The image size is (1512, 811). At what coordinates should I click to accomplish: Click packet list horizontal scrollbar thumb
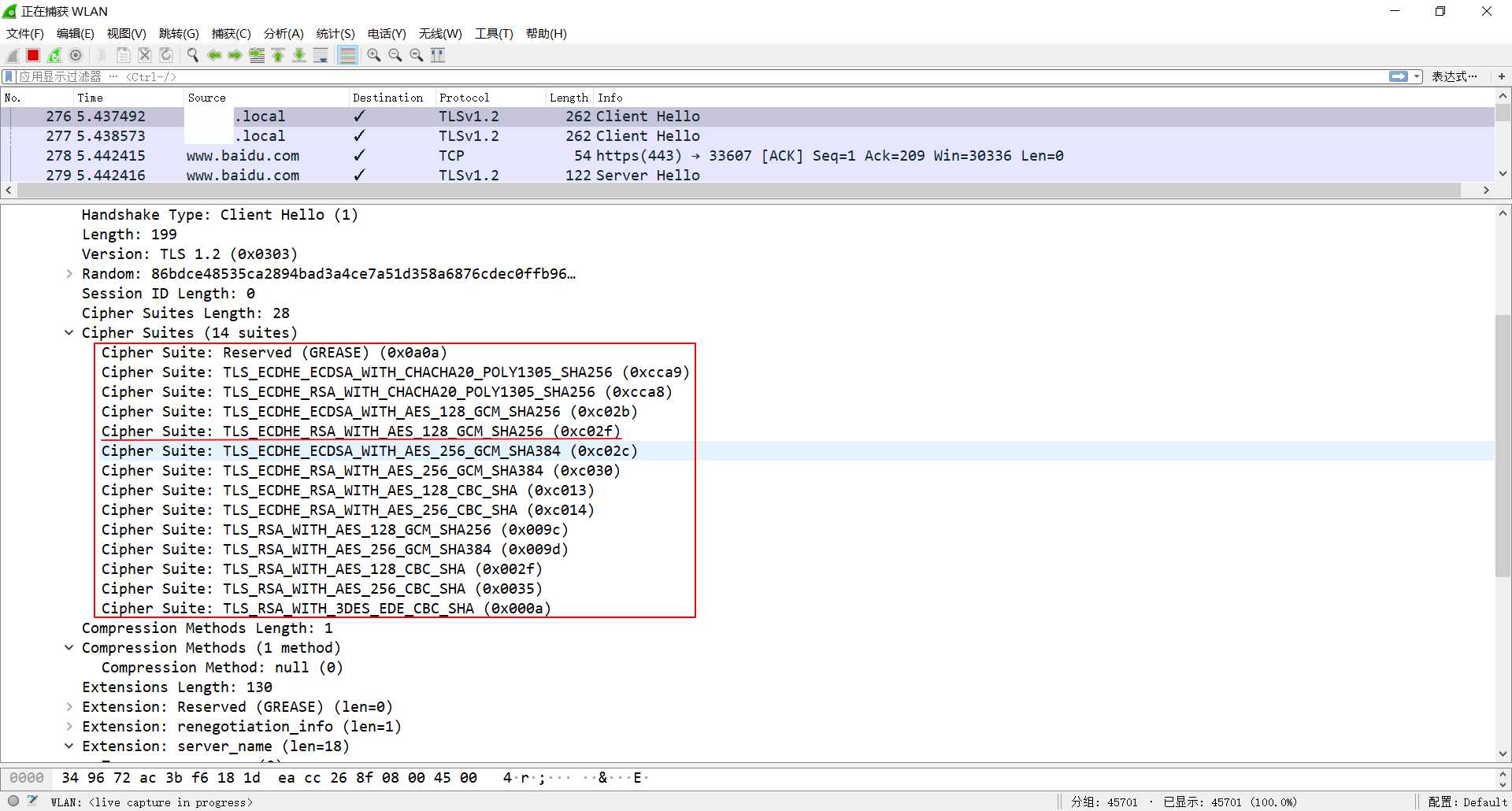click(739, 191)
